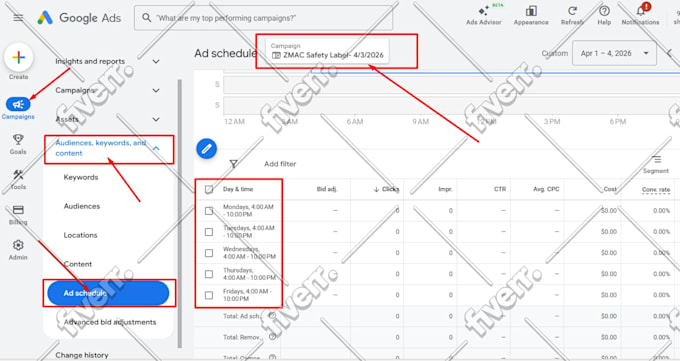
Task: Check the Tuesdays schedule row
Action: click(209, 232)
